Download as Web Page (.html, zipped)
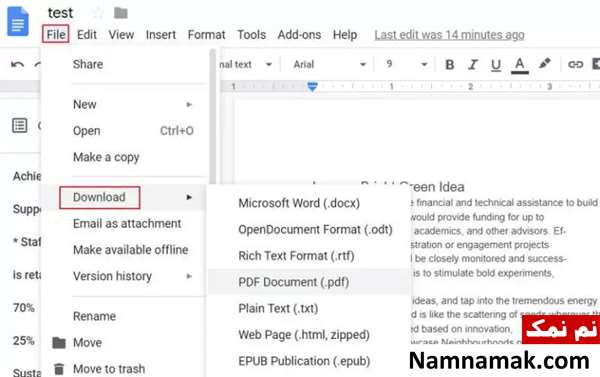The image size is (600, 377). pyautogui.click(x=309, y=335)
